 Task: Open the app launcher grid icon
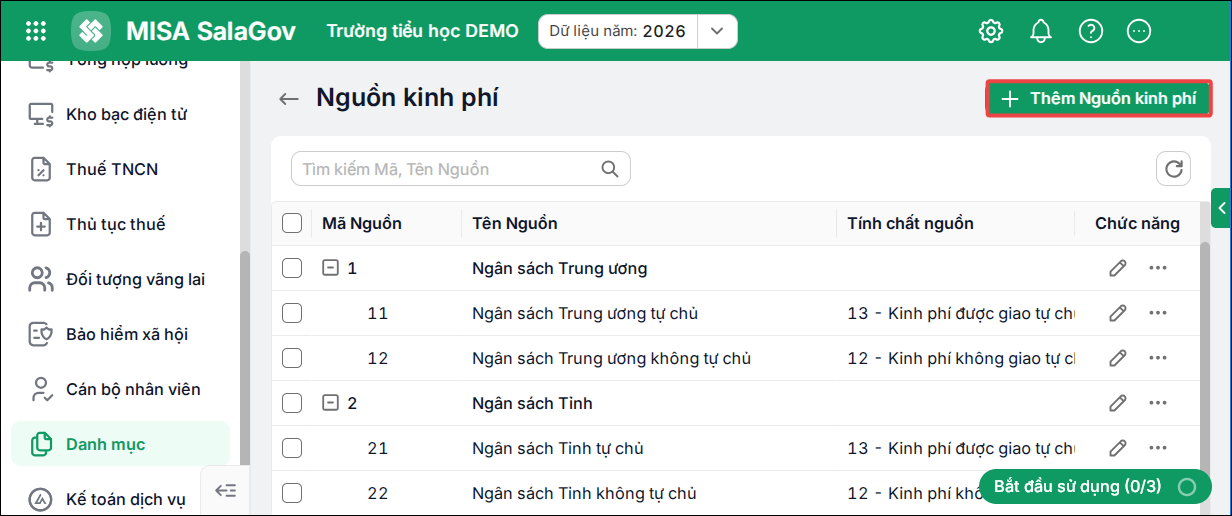coord(36,31)
